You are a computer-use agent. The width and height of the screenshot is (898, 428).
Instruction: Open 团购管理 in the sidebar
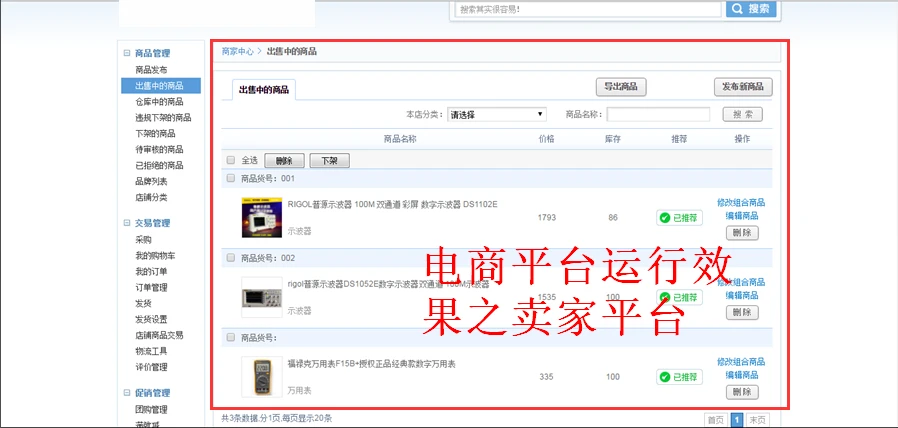pyautogui.click(x=151, y=410)
